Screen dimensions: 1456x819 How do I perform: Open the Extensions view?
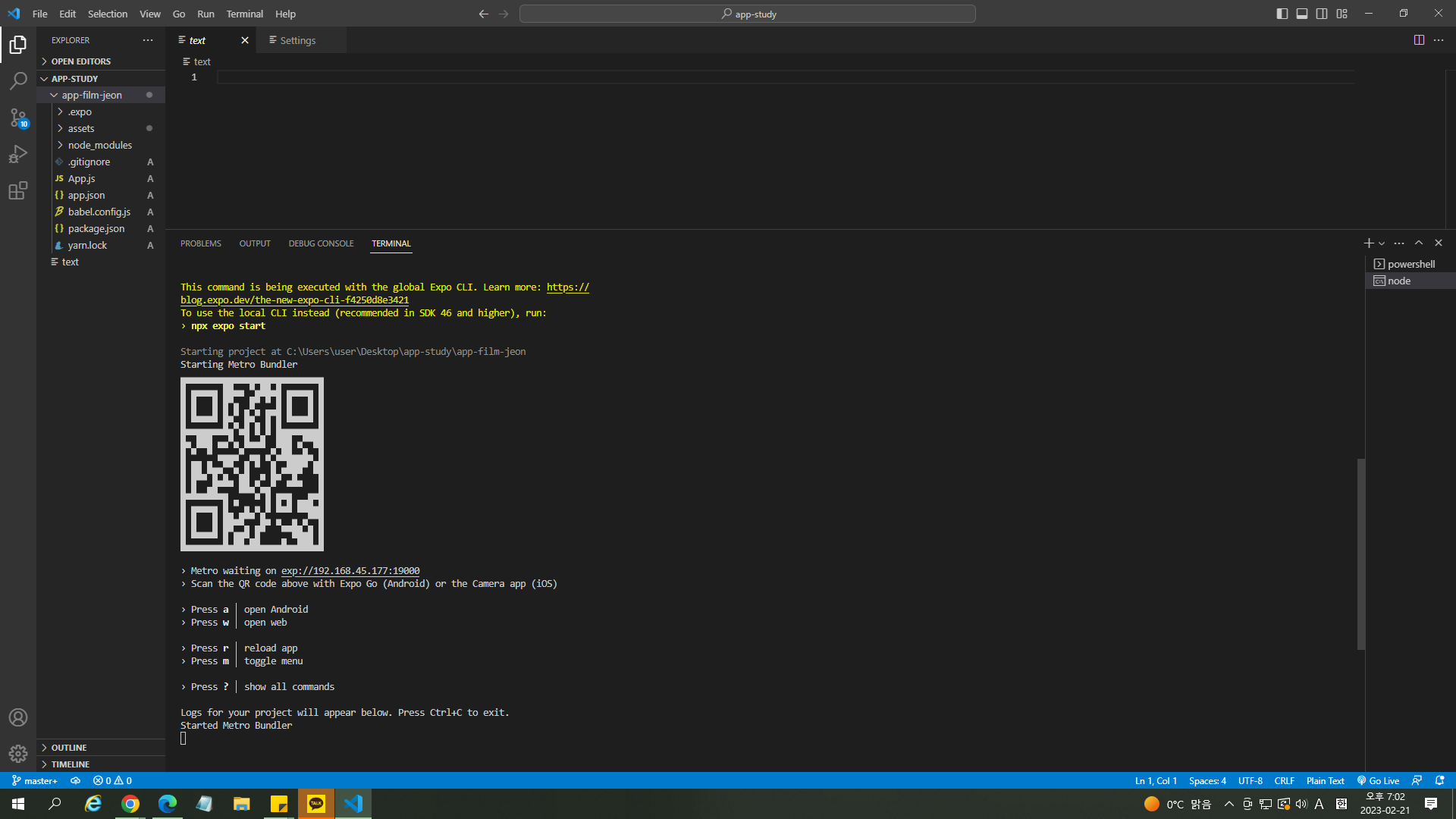(18, 190)
